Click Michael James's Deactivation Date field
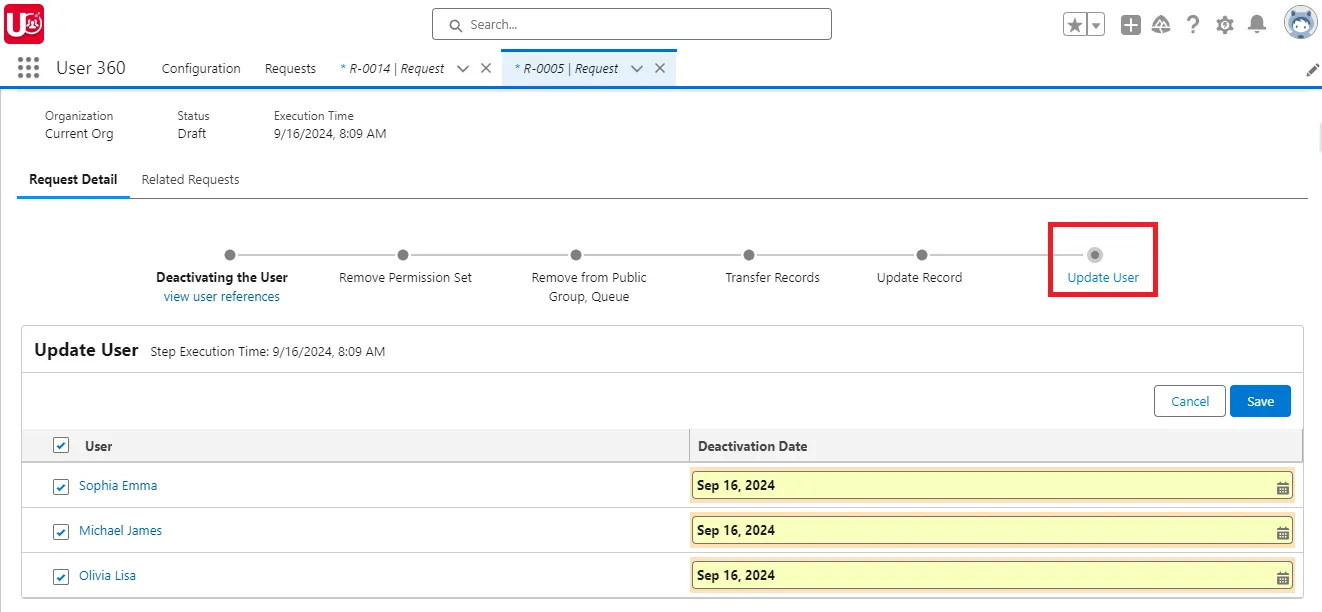Image resolution: width=1322 pixels, height=612 pixels. click(x=992, y=530)
